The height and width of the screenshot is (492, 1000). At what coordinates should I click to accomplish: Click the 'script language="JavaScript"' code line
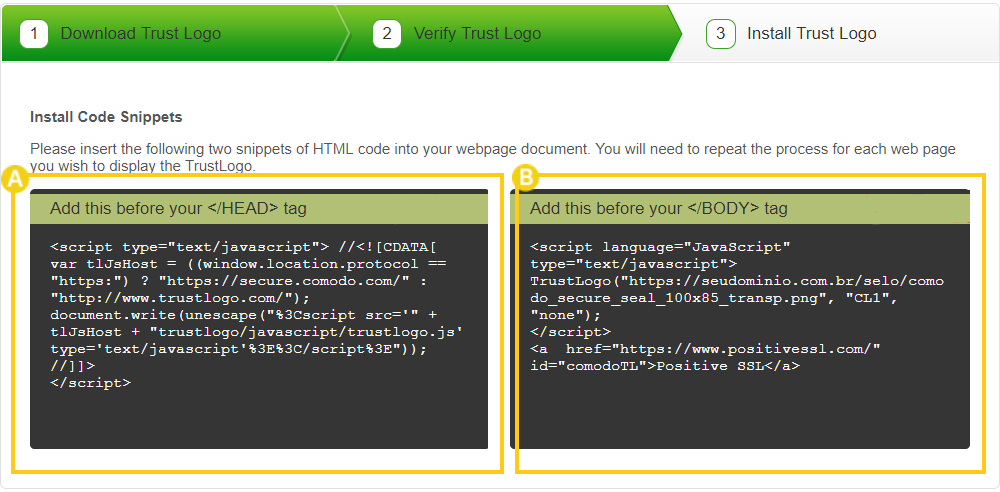(x=661, y=246)
